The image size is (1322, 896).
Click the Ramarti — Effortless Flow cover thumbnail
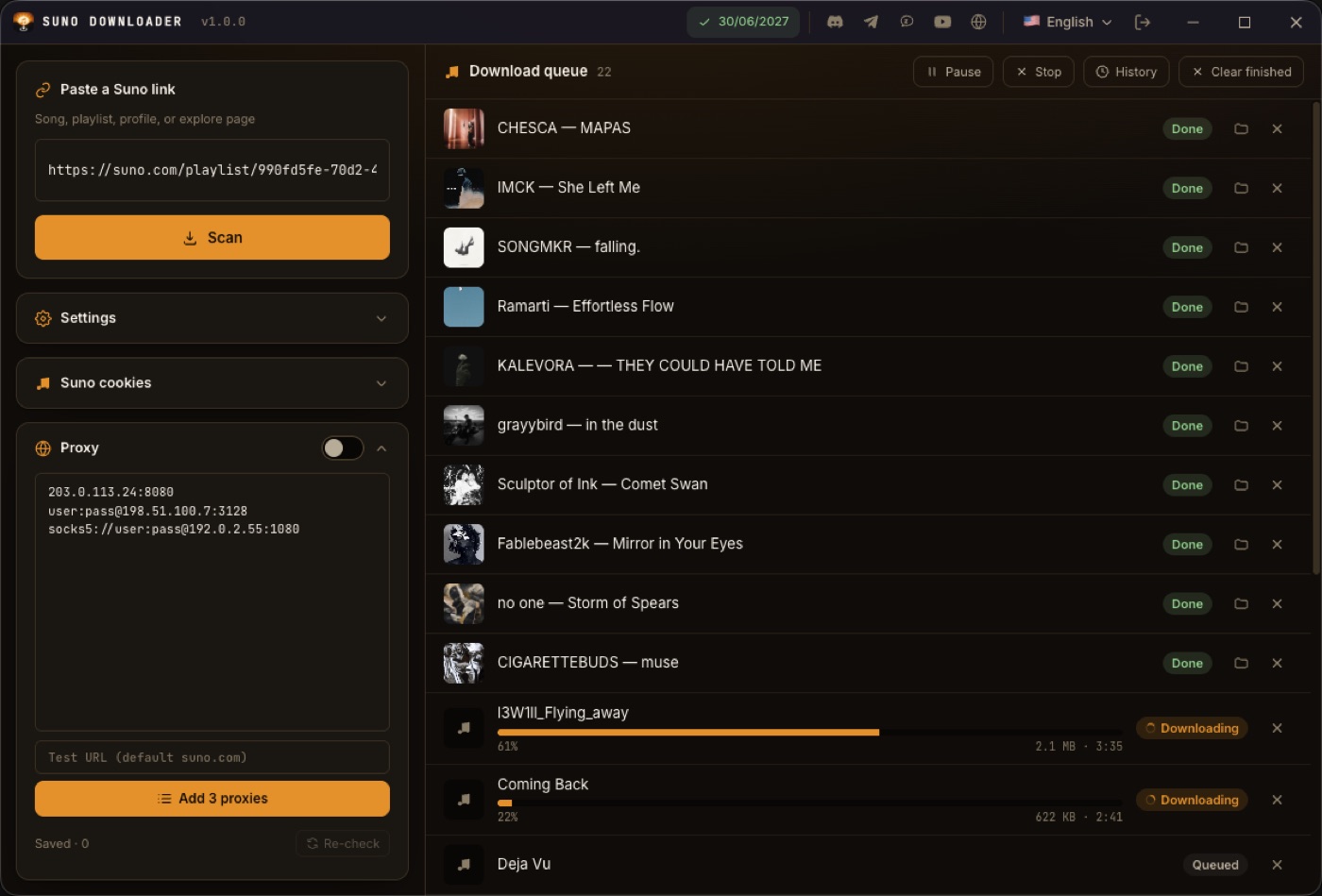point(464,307)
